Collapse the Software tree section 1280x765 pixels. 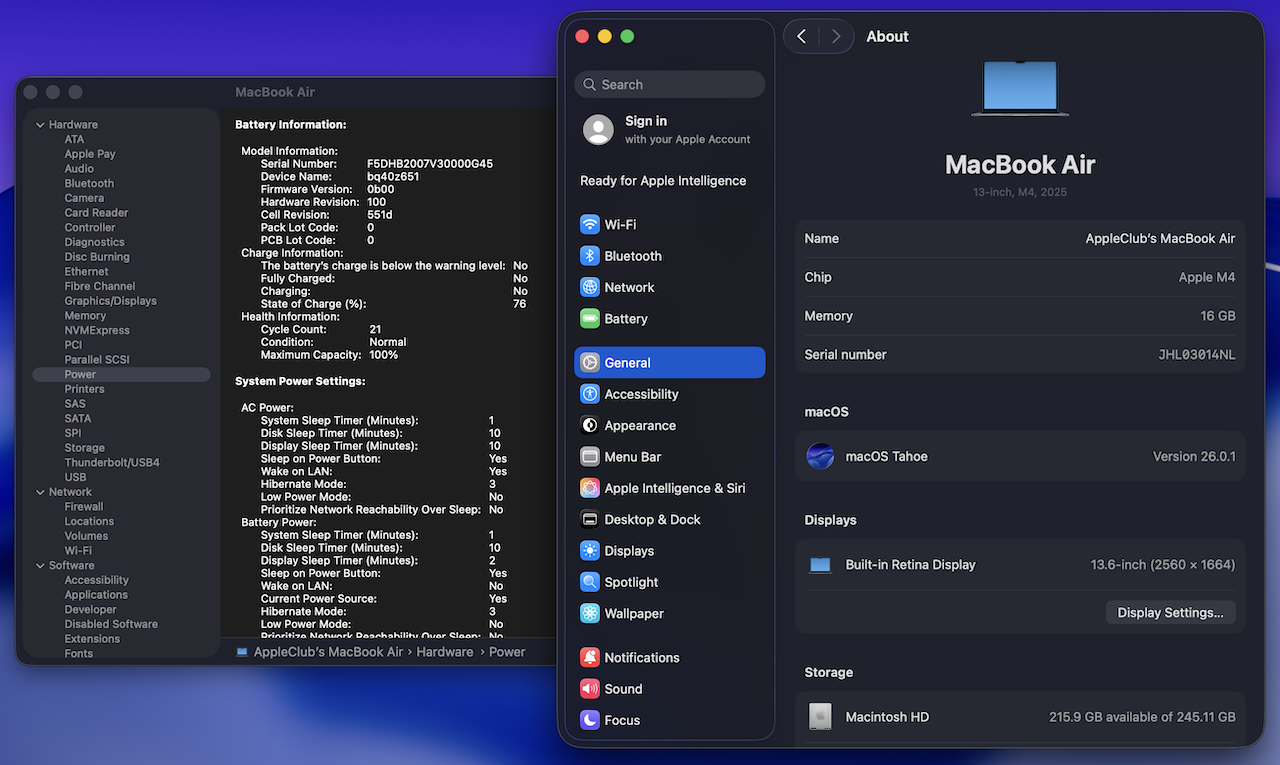tap(40, 566)
